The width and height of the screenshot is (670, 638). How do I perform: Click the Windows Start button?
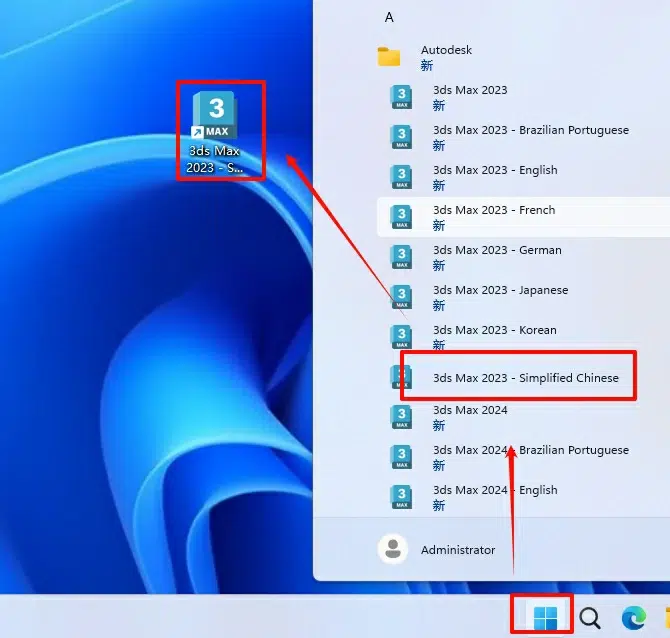point(545,618)
